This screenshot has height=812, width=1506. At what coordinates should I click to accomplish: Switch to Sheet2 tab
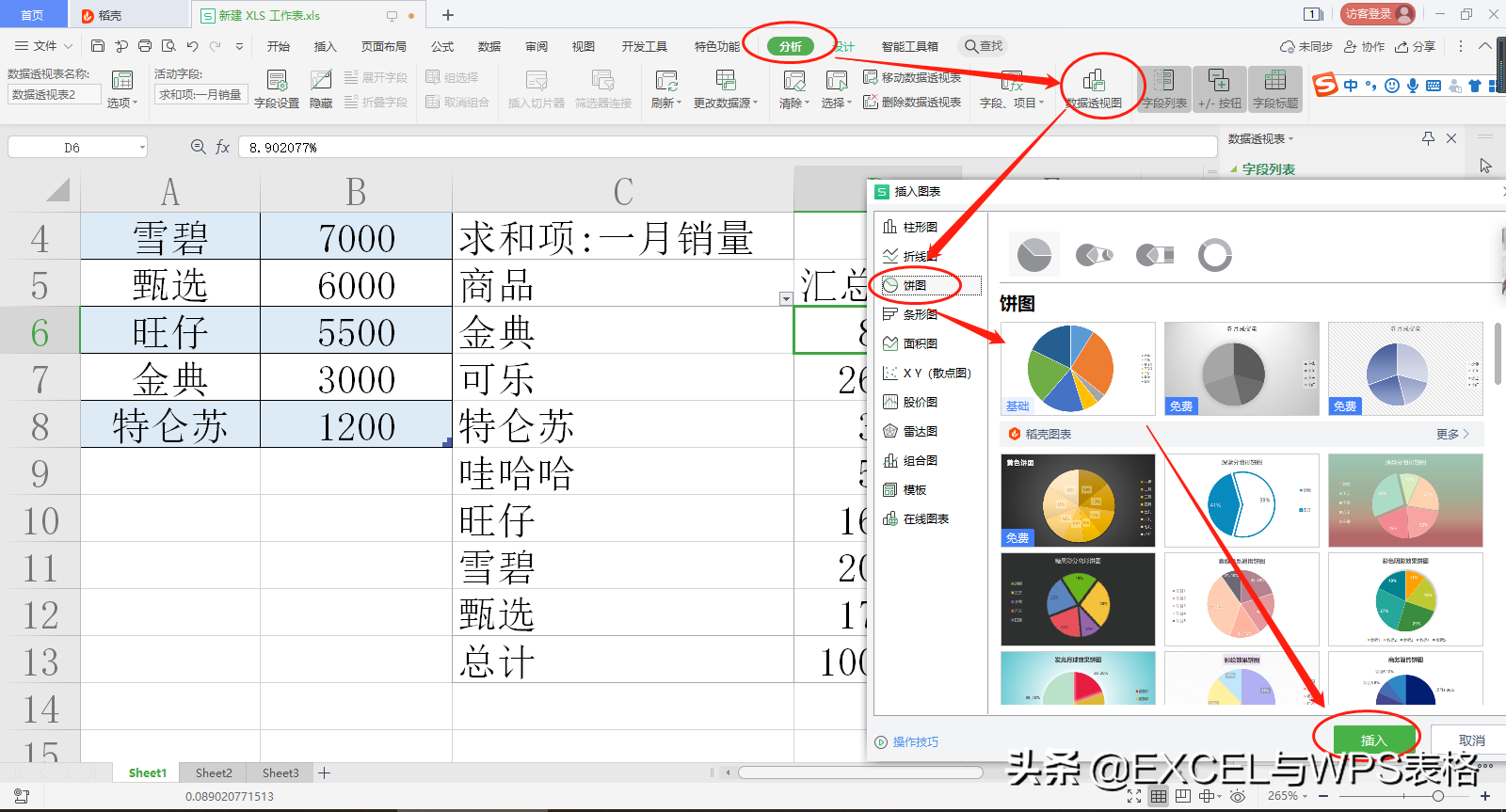[x=214, y=772]
